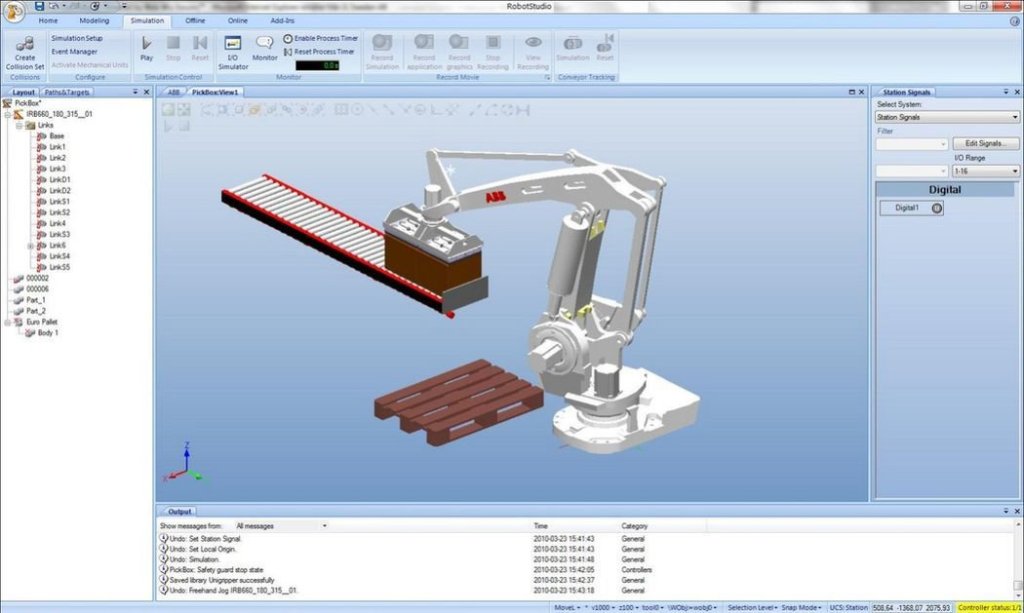1024x613 pixels.
Task: Switch to the Modeling ribbon tab
Action: point(94,20)
